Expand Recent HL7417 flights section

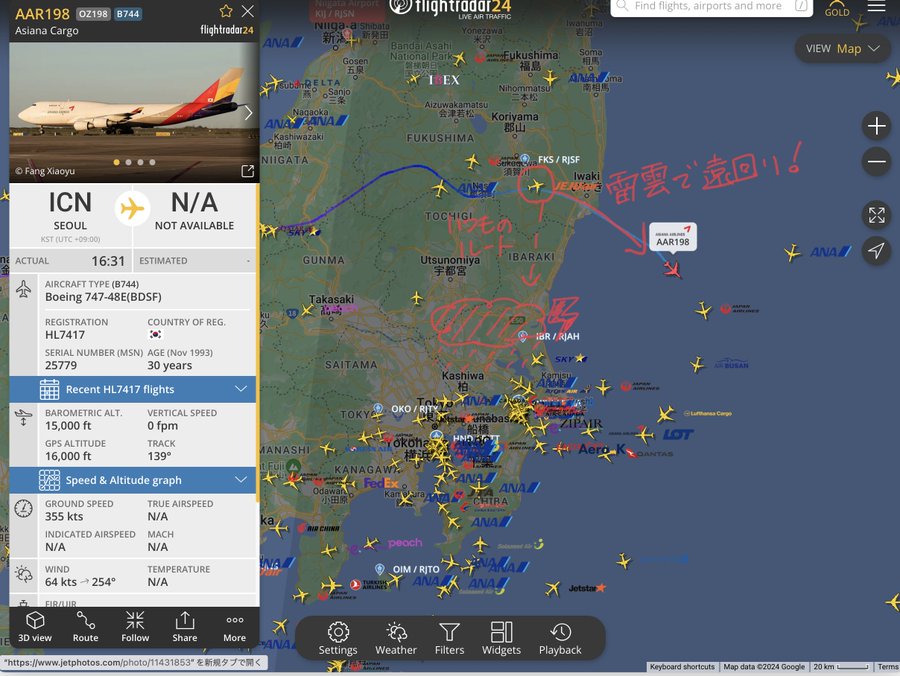click(x=133, y=389)
